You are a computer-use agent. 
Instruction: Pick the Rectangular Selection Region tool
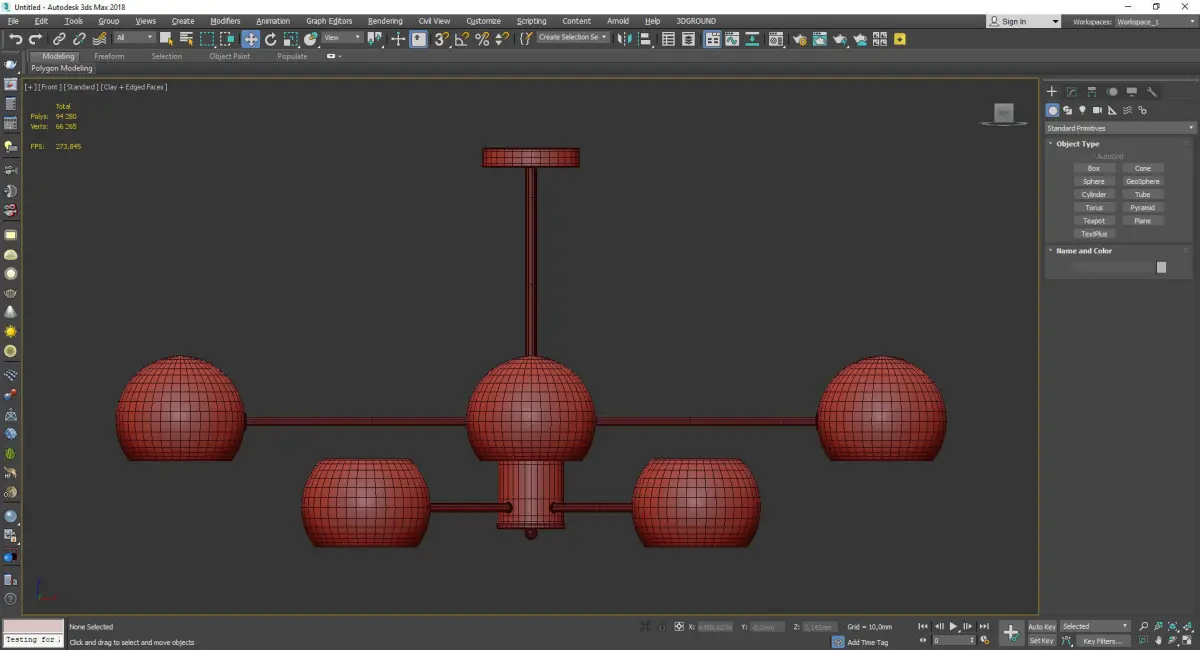click(207, 39)
